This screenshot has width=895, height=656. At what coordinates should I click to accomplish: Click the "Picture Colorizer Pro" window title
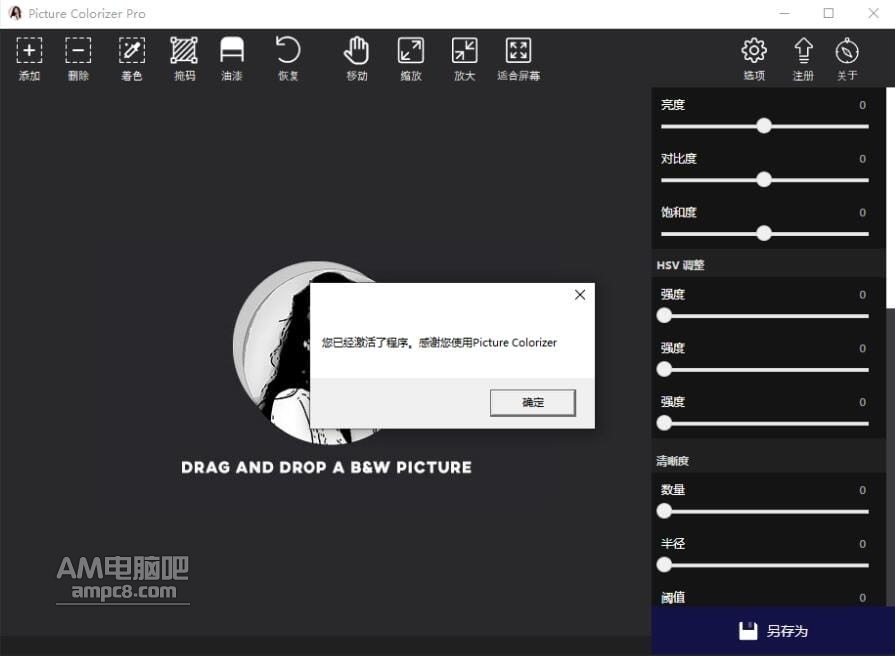(87, 14)
